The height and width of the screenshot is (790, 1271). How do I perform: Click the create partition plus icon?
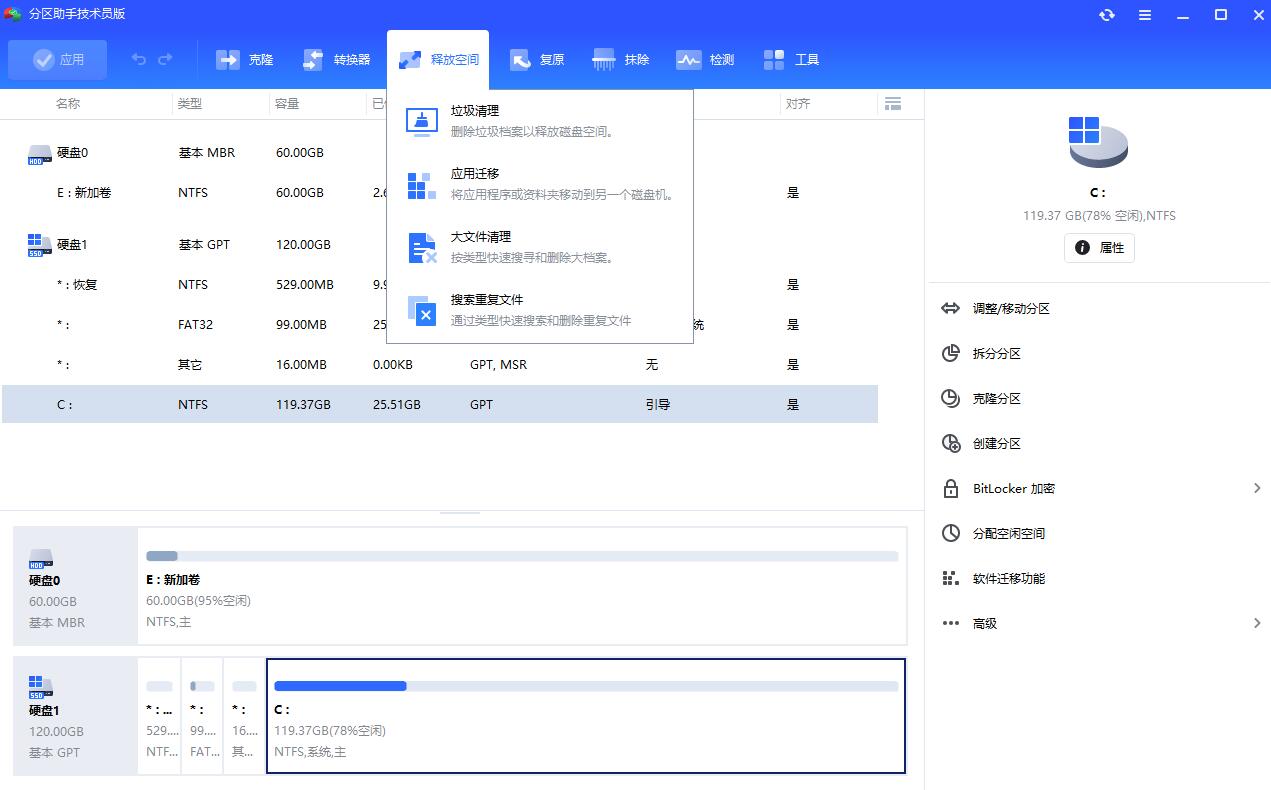(x=951, y=444)
